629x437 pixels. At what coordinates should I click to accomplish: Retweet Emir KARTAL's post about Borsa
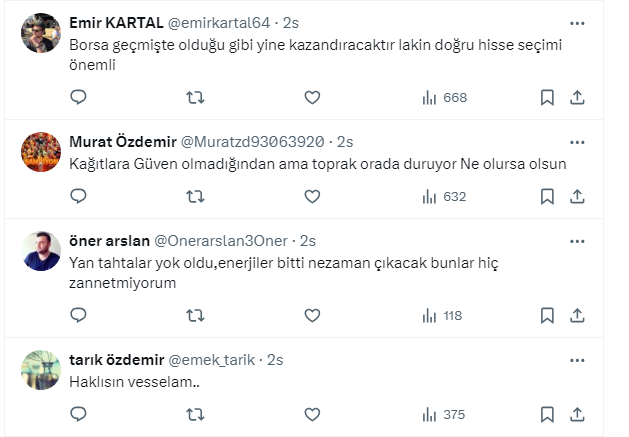click(196, 97)
